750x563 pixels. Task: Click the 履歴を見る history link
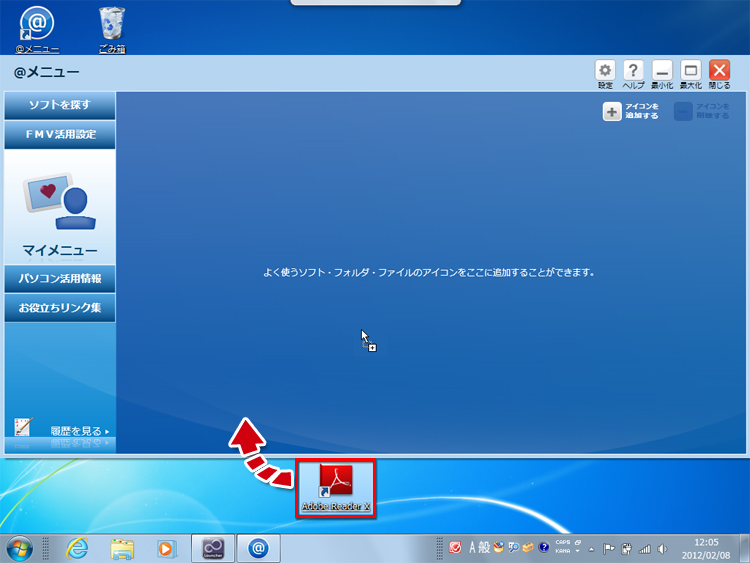(79, 431)
